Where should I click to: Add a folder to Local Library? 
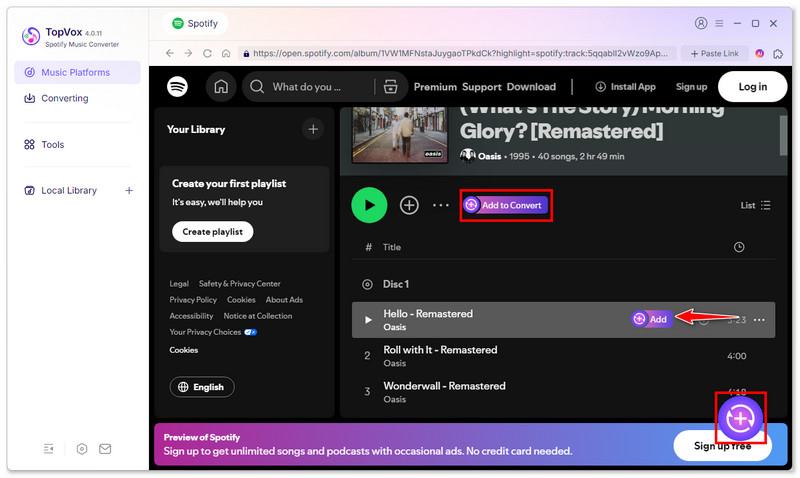[x=129, y=190]
